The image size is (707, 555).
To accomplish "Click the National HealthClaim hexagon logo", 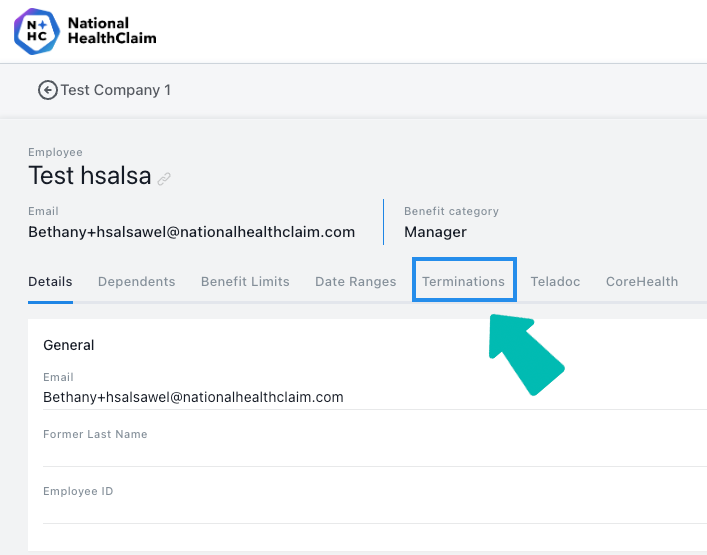I will click(37, 31).
